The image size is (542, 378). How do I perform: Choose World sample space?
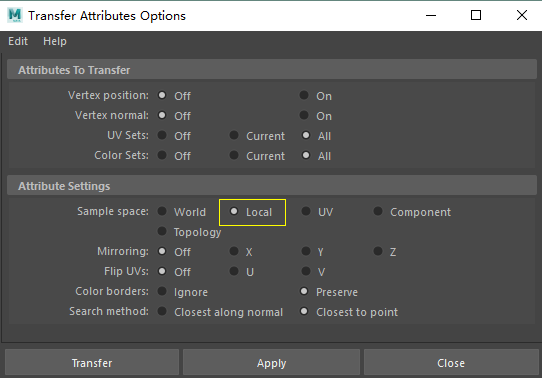pos(162,211)
